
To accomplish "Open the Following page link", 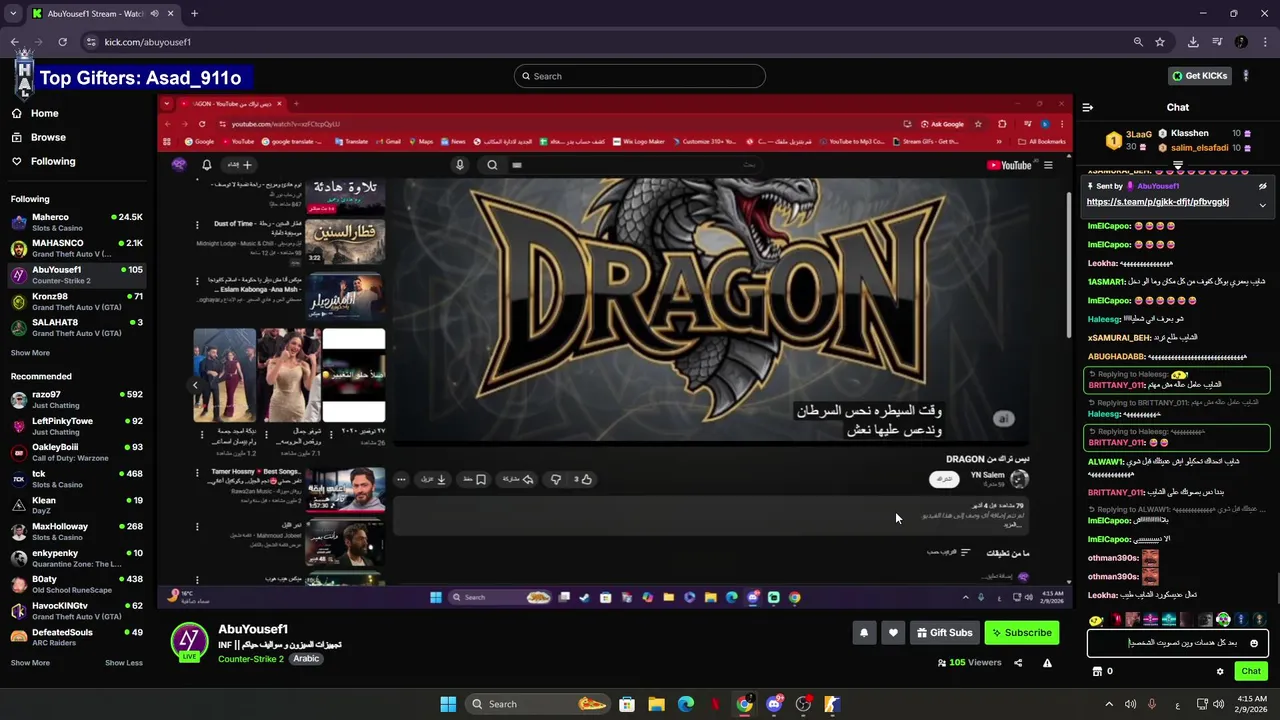I will (x=43, y=161).
